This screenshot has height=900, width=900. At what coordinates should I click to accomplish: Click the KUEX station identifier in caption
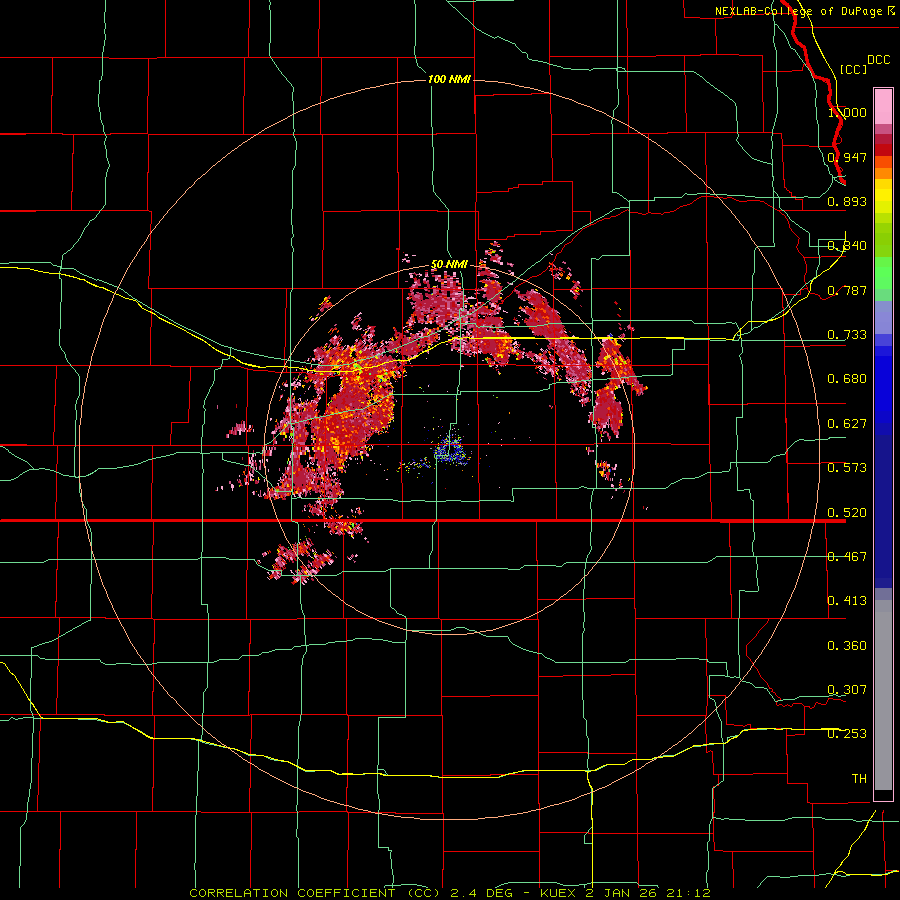pos(559,893)
